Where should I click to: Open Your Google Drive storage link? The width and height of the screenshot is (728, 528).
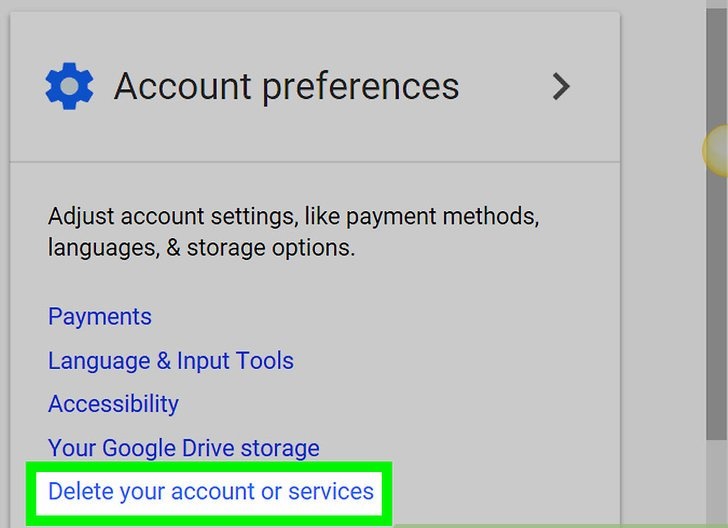(184, 448)
